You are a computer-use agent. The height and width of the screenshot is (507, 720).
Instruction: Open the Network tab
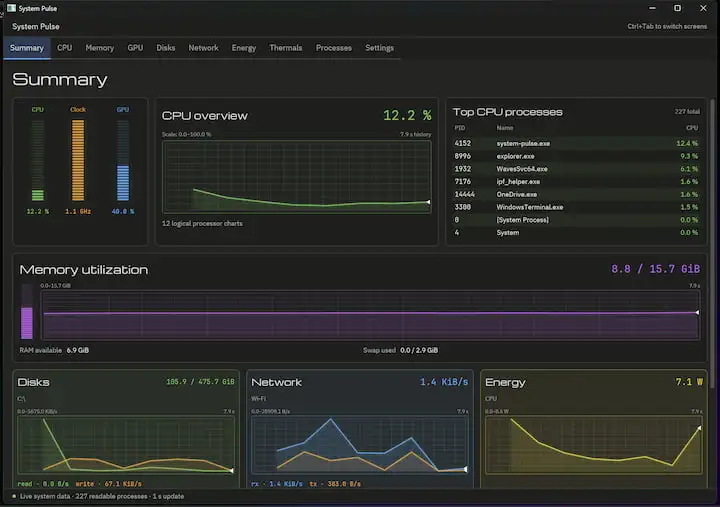203,48
